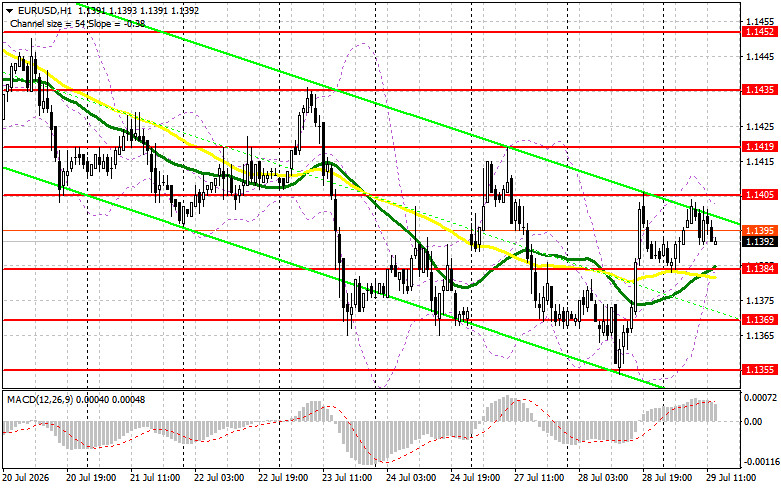
Task: Click the '28 Jul 03:00' time axis label
Action: [x=603, y=478]
